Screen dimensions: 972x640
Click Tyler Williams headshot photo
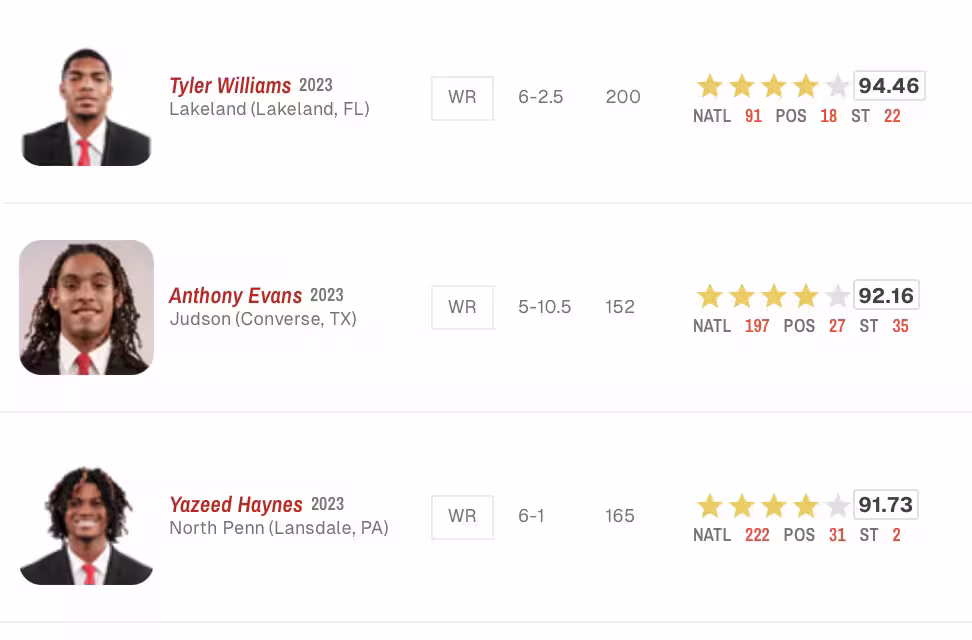[x=86, y=107]
